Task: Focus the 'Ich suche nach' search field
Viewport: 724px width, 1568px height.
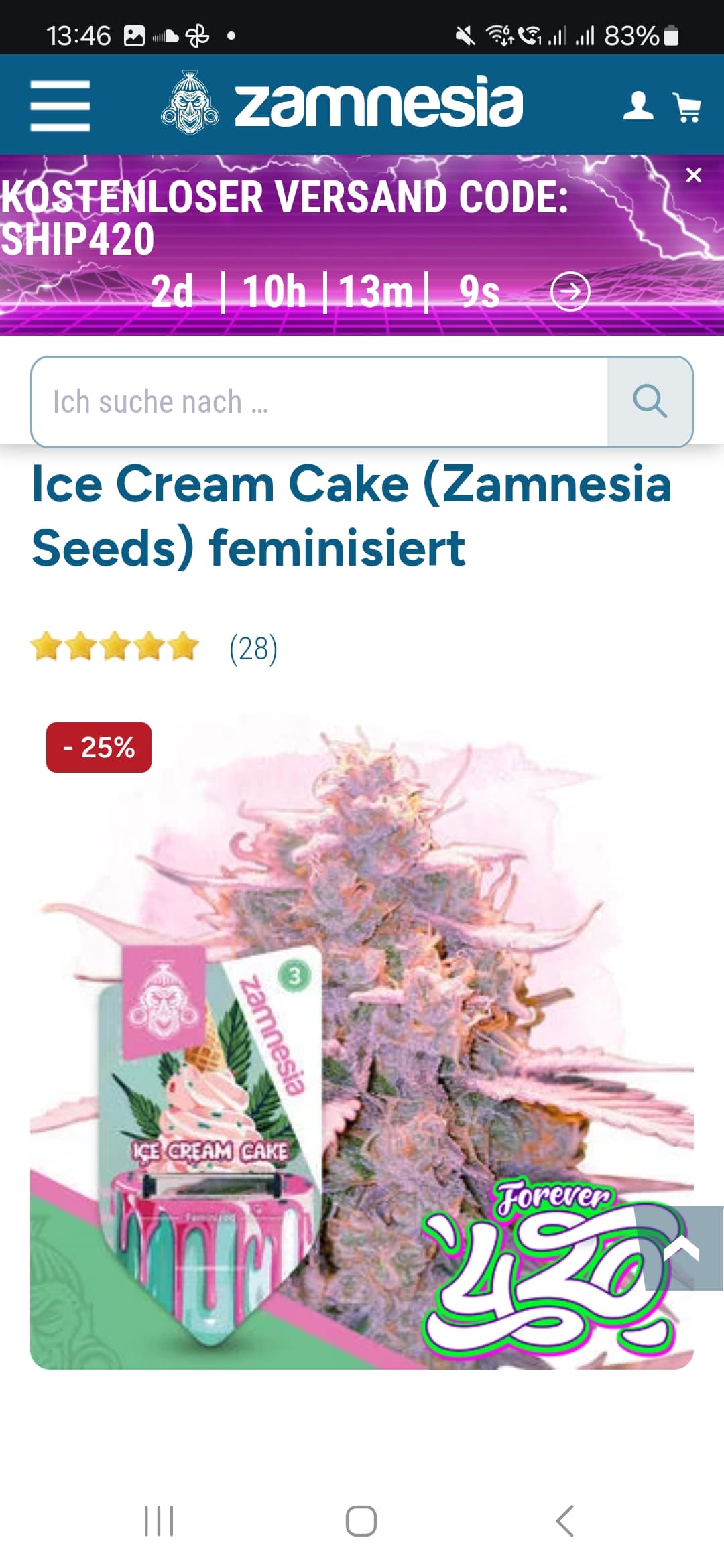Action: click(x=320, y=402)
